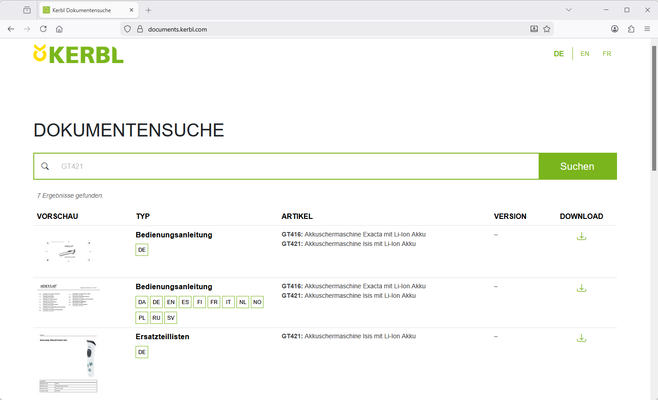Go forward in browser history
658x400 pixels.
tap(27, 29)
